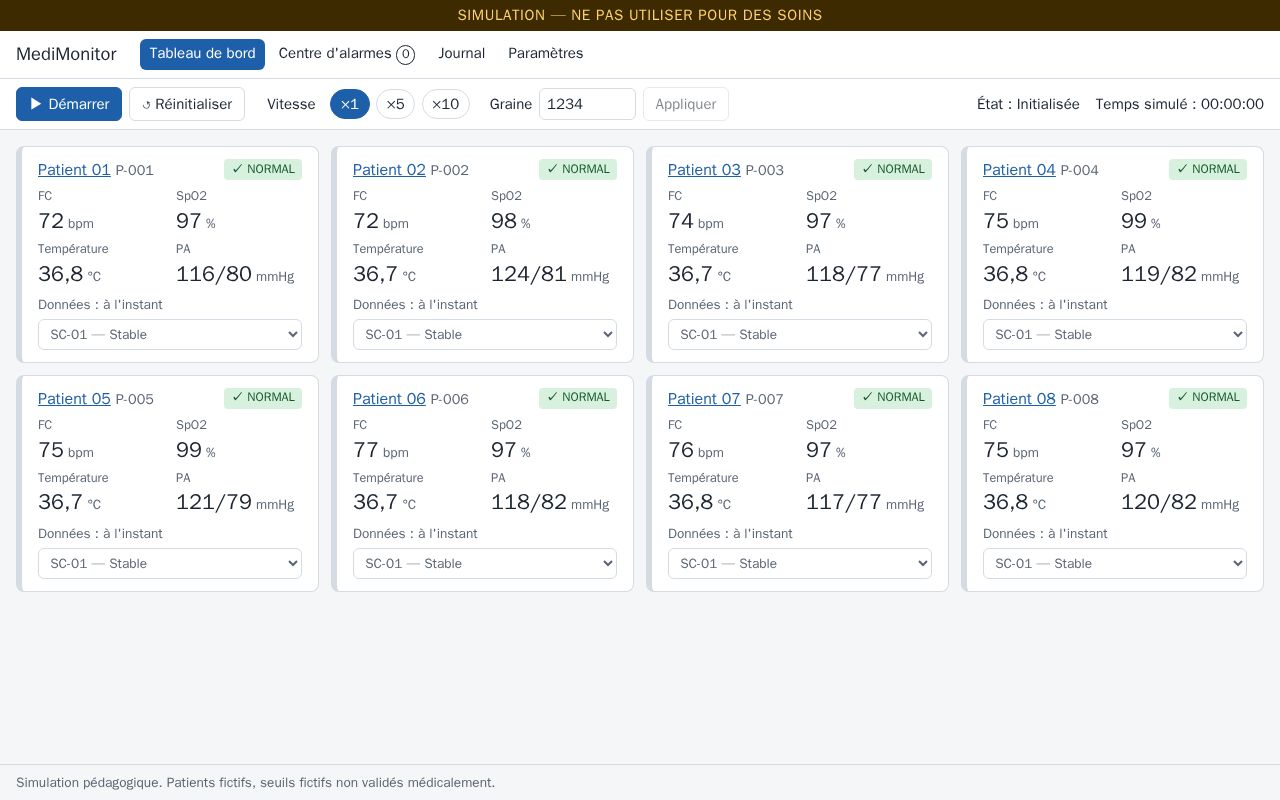Screen dimensions: 1280x800
Task: Expand scenario dropdown for Patient 05
Action: [170, 564]
